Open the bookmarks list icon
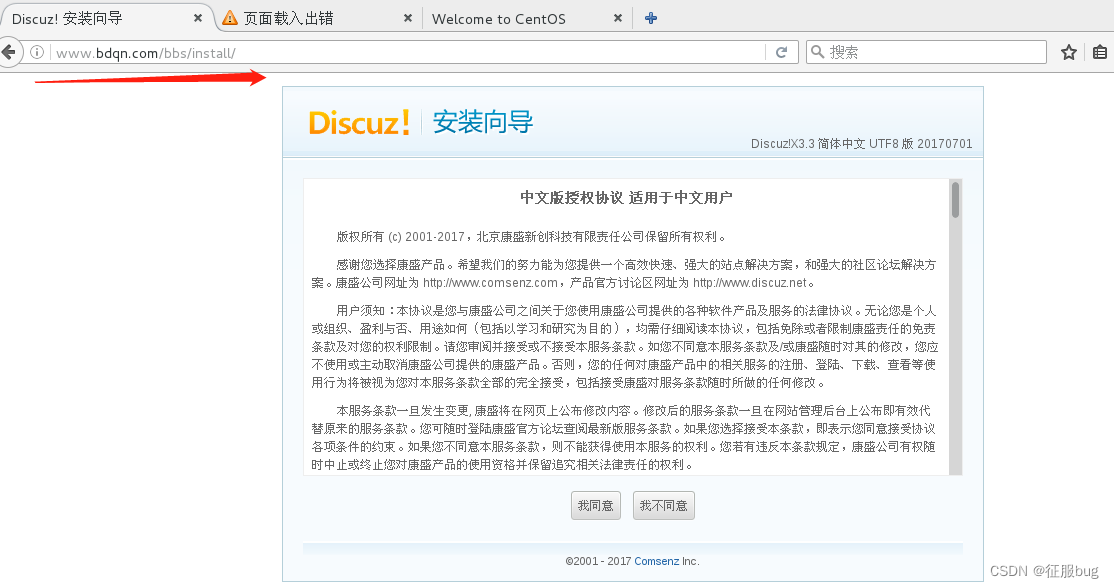Screen dimensions: 1114x588 click(x=1100, y=52)
